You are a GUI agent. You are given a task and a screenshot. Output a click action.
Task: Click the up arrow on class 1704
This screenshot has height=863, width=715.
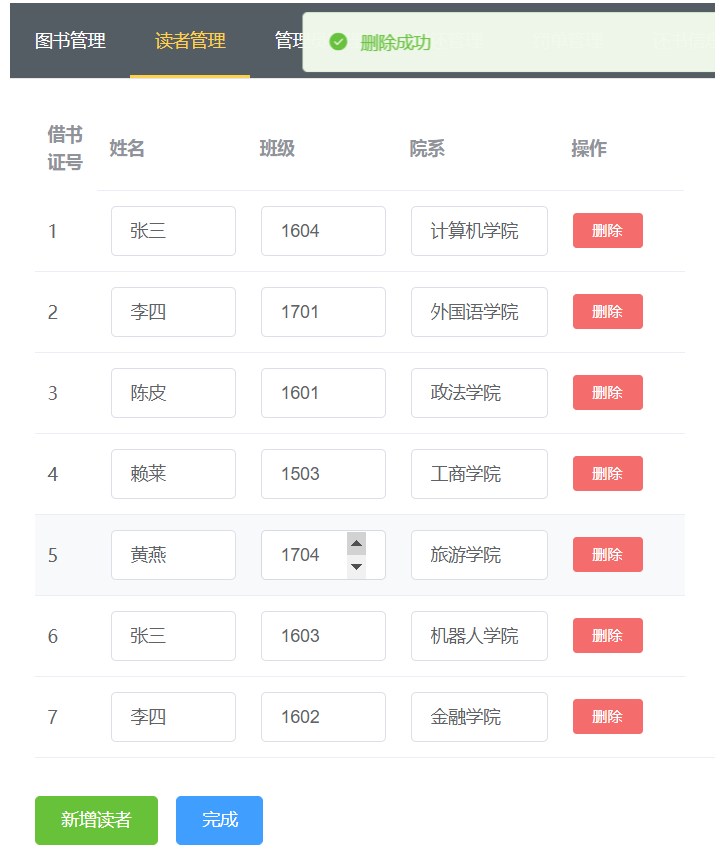356,543
